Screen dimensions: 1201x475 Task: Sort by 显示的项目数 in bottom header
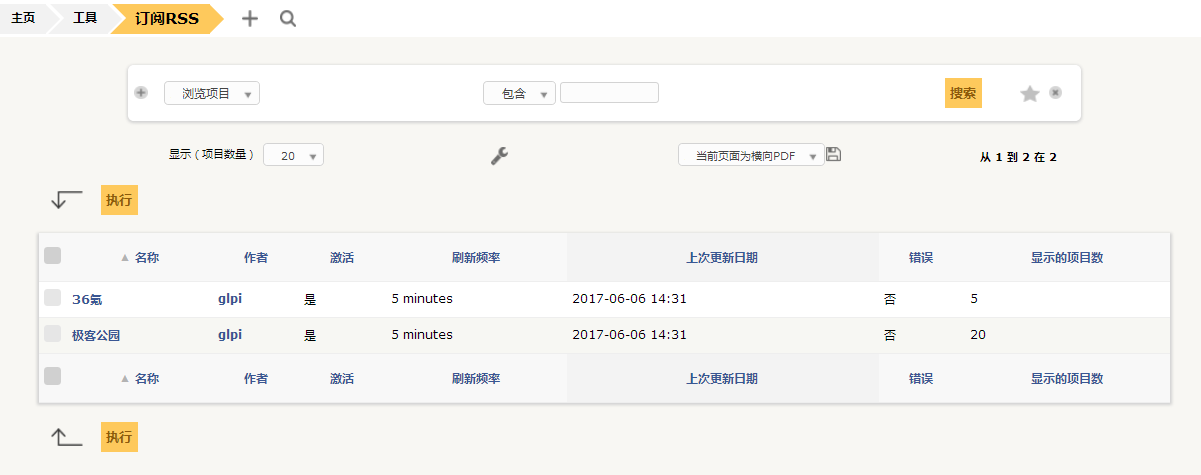(x=1067, y=379)
